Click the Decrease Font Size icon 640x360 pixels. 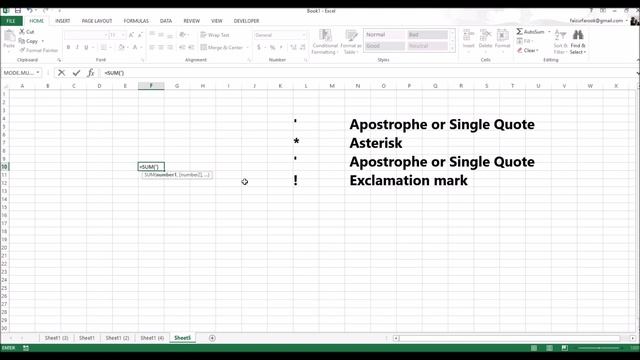click(x=140, y=35)
